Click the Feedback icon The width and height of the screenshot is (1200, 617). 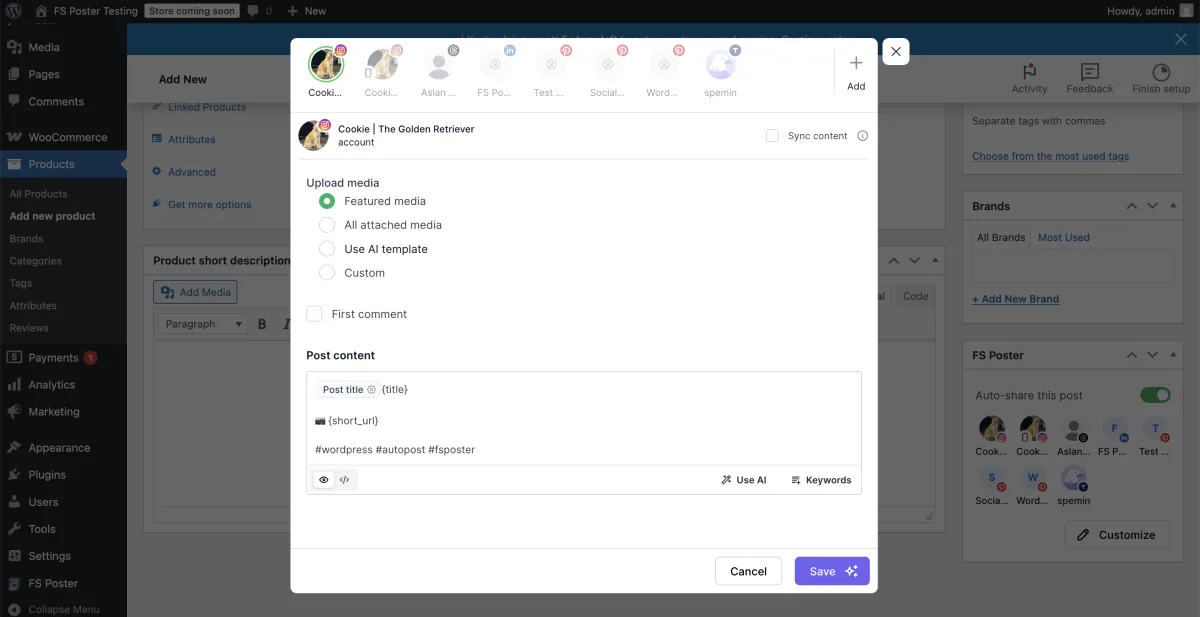click(x=1090, y=72)
